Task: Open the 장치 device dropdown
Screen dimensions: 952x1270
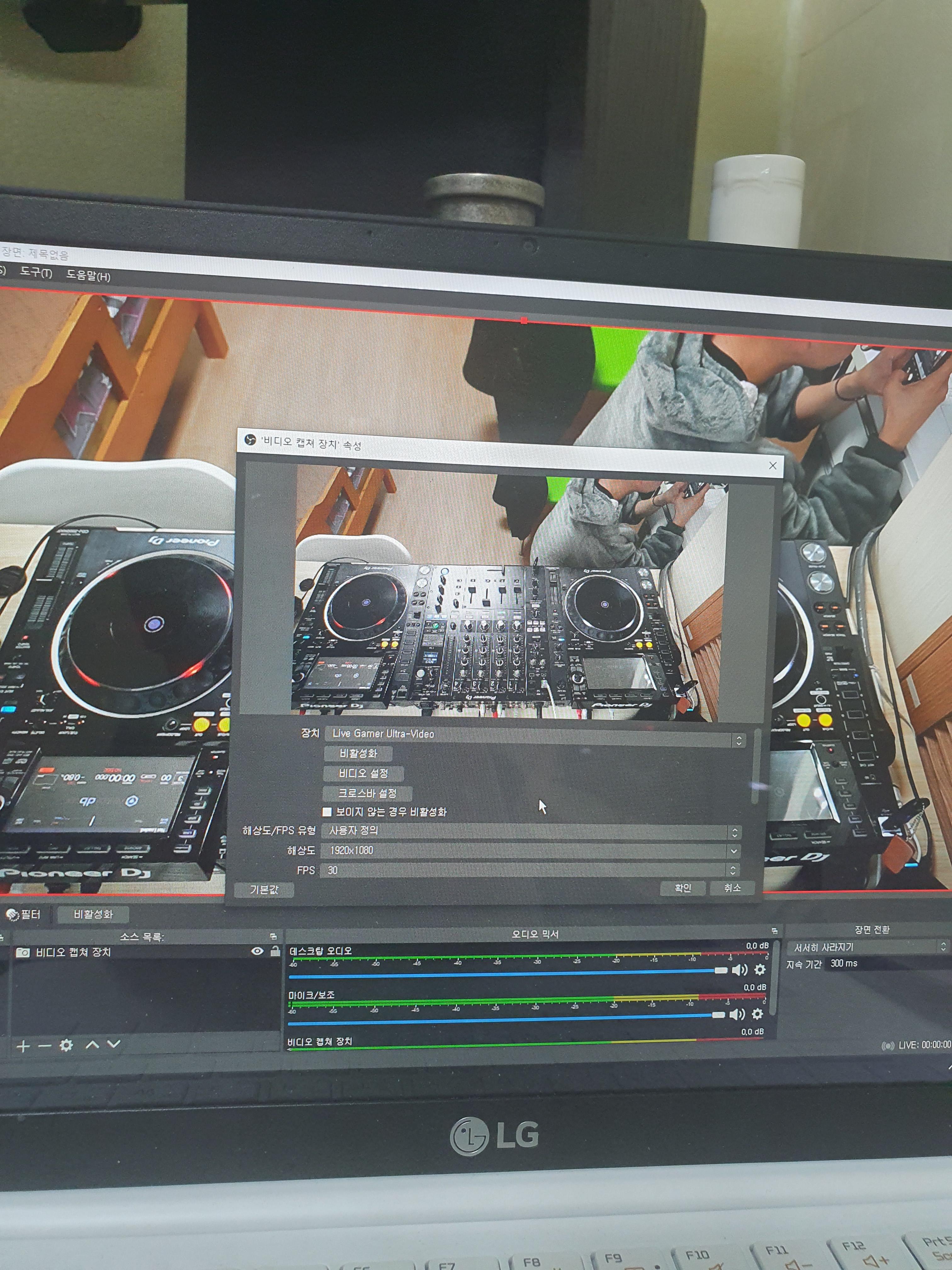Action: [x=534, y=736]
